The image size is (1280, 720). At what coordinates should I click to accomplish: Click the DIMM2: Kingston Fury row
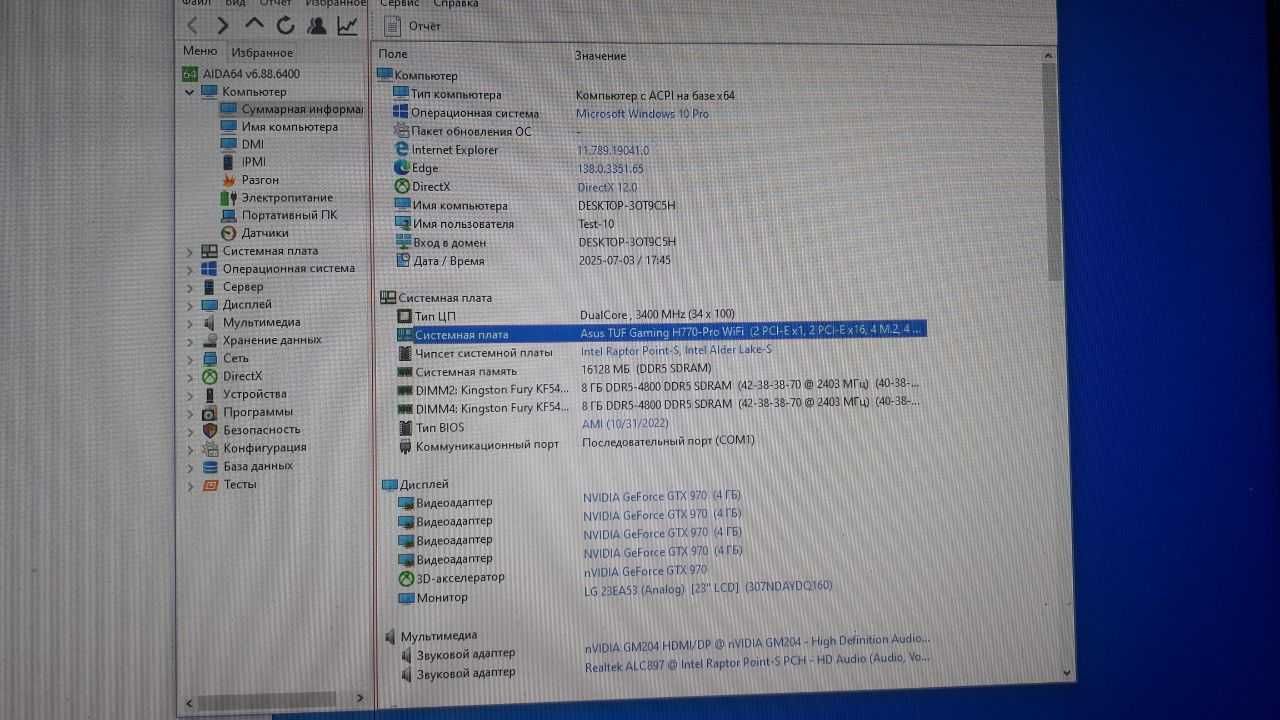[657, 389]
